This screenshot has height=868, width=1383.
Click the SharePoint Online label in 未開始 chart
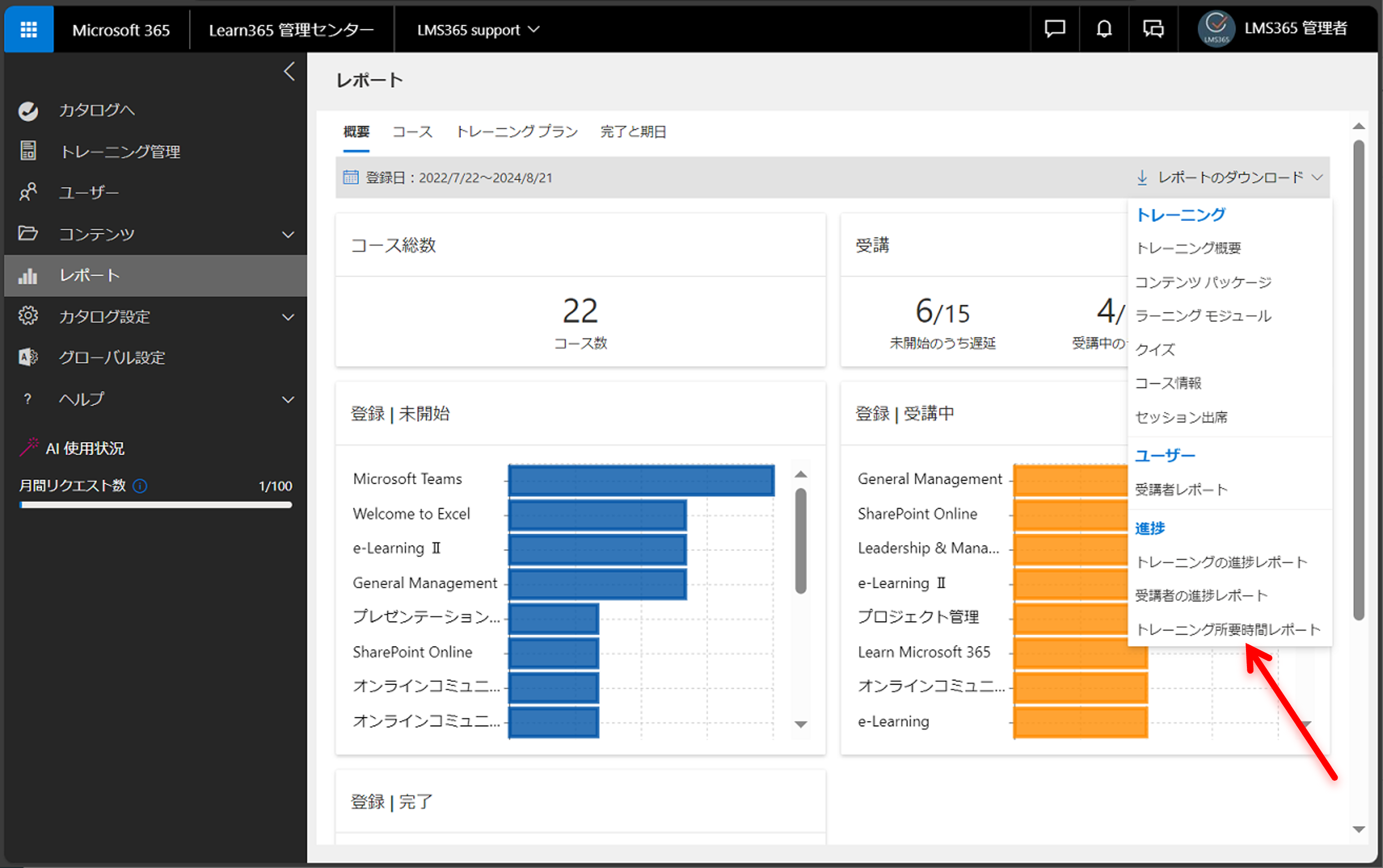point(412,652)
